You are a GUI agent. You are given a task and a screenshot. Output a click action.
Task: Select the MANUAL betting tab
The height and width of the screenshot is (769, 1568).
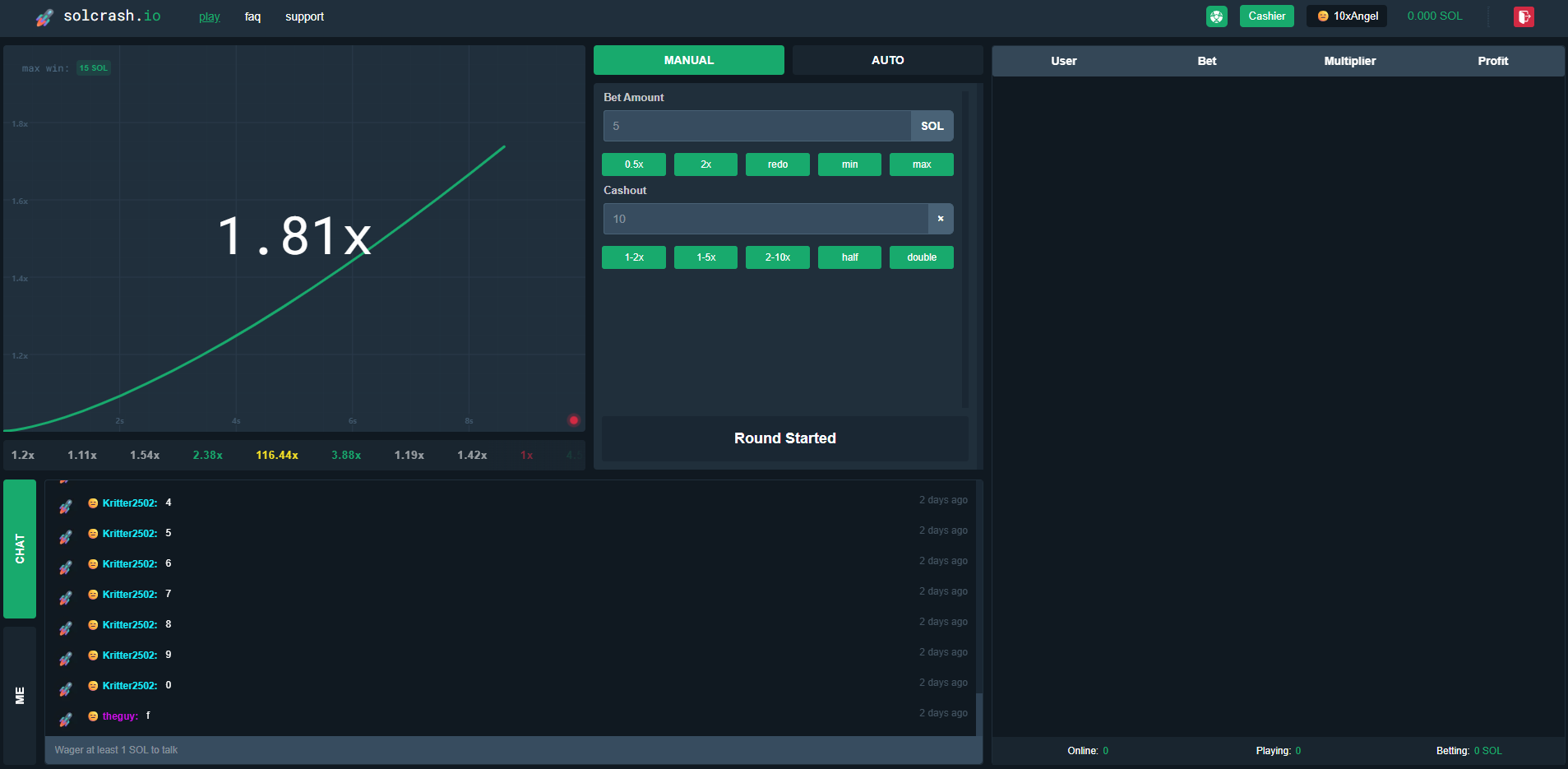click(688, 60)
